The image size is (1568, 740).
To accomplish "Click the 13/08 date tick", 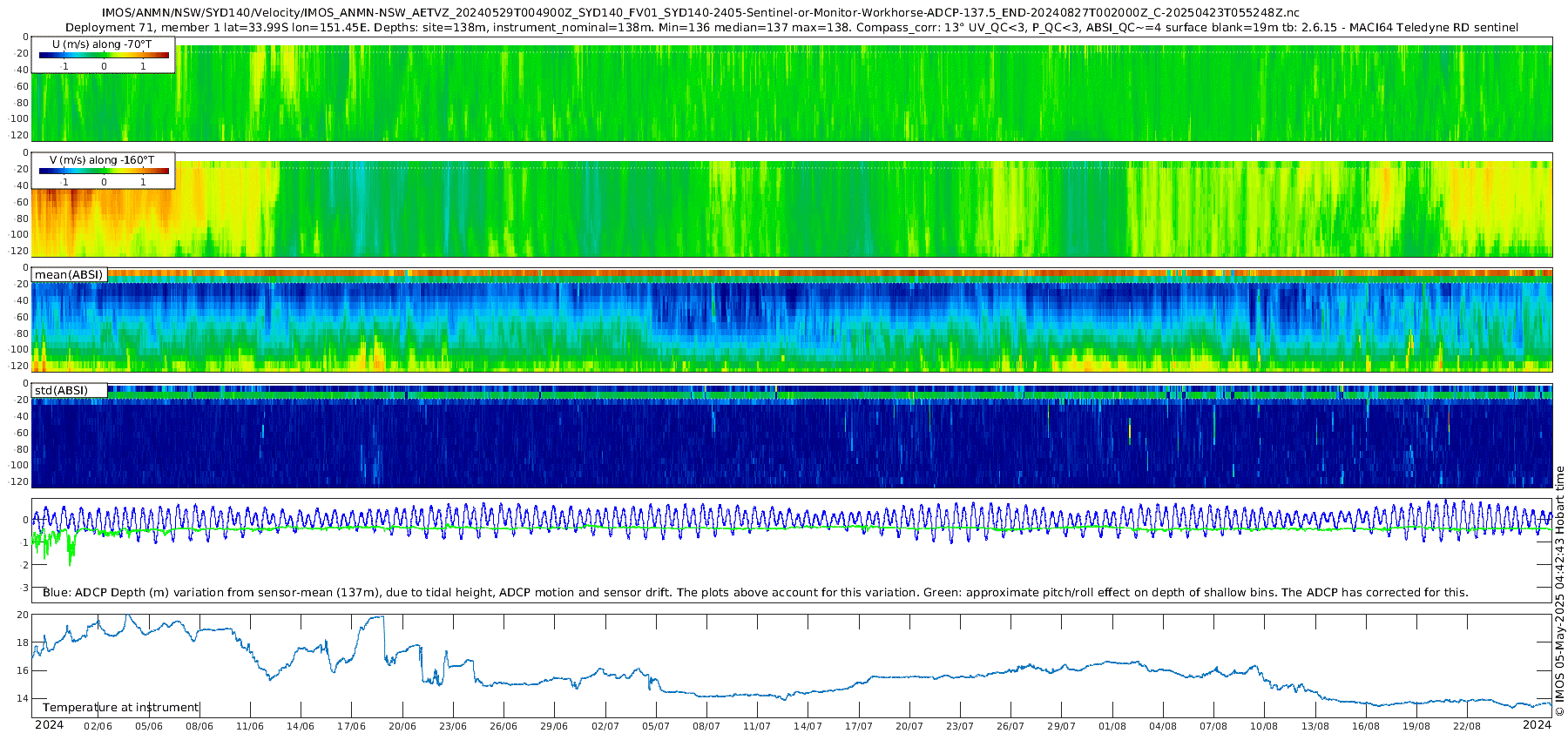I will [x=1315, y=726].
